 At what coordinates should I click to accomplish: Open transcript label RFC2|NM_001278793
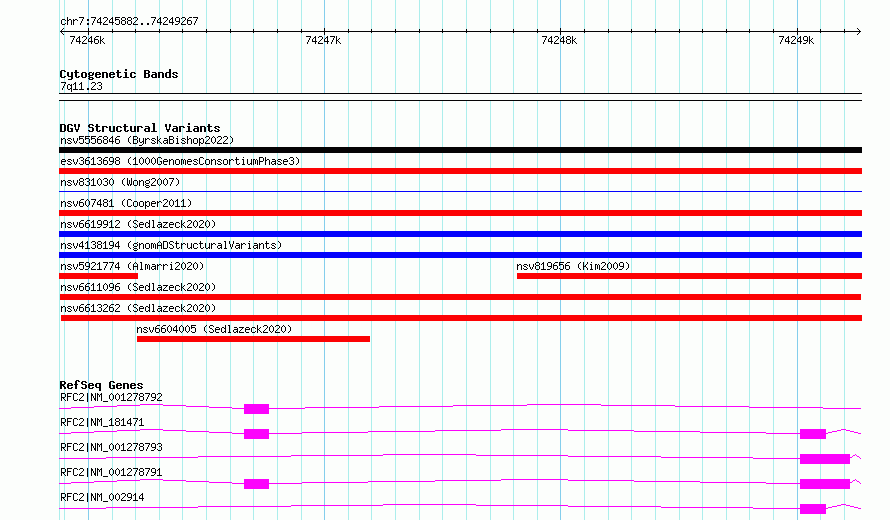(111, 447)
